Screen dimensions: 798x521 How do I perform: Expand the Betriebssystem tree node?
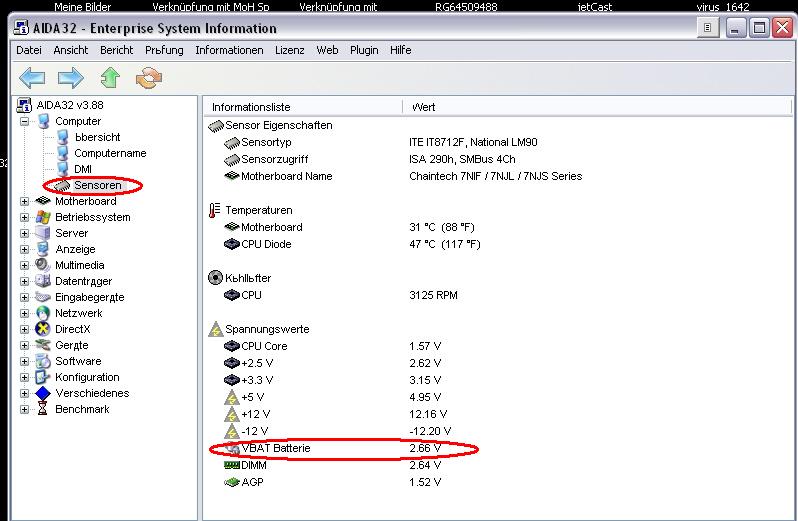[24, 217]
